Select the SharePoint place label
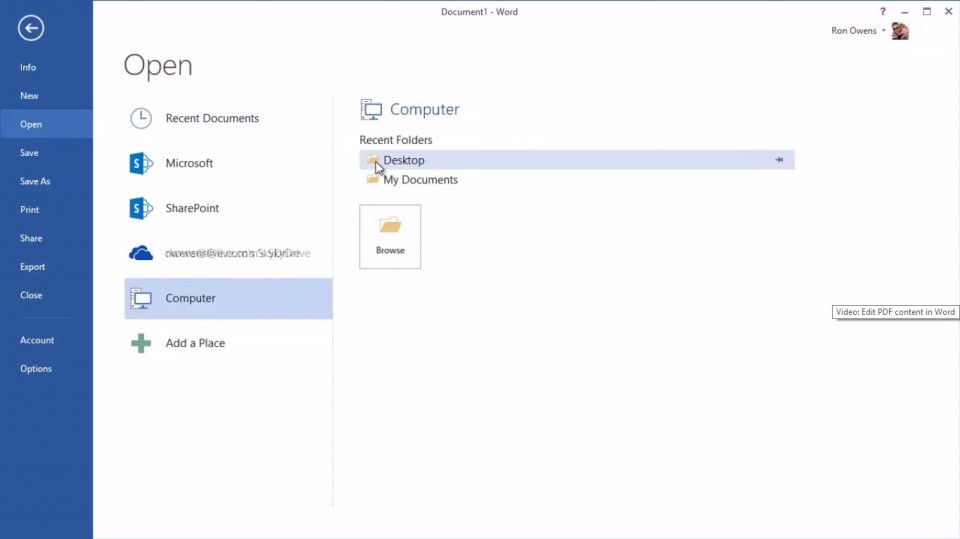960x539 pixels. pos(192,208)
